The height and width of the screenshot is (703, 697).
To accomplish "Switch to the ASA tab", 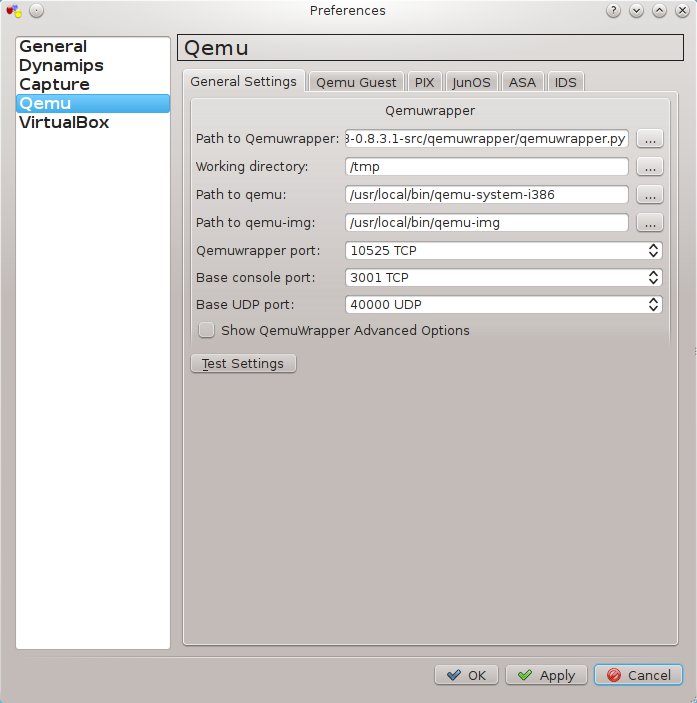I will point(522,82).
